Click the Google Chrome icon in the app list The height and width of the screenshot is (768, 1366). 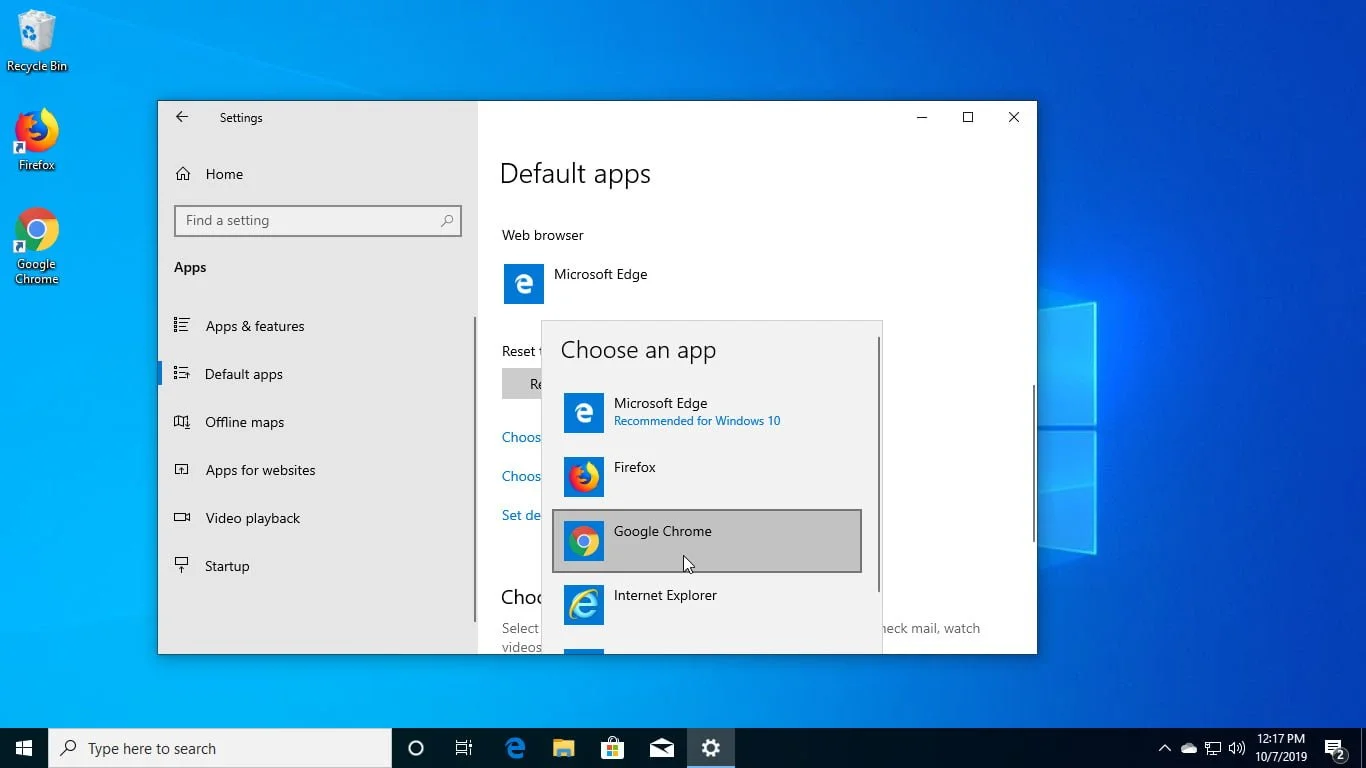pos(584,541)
